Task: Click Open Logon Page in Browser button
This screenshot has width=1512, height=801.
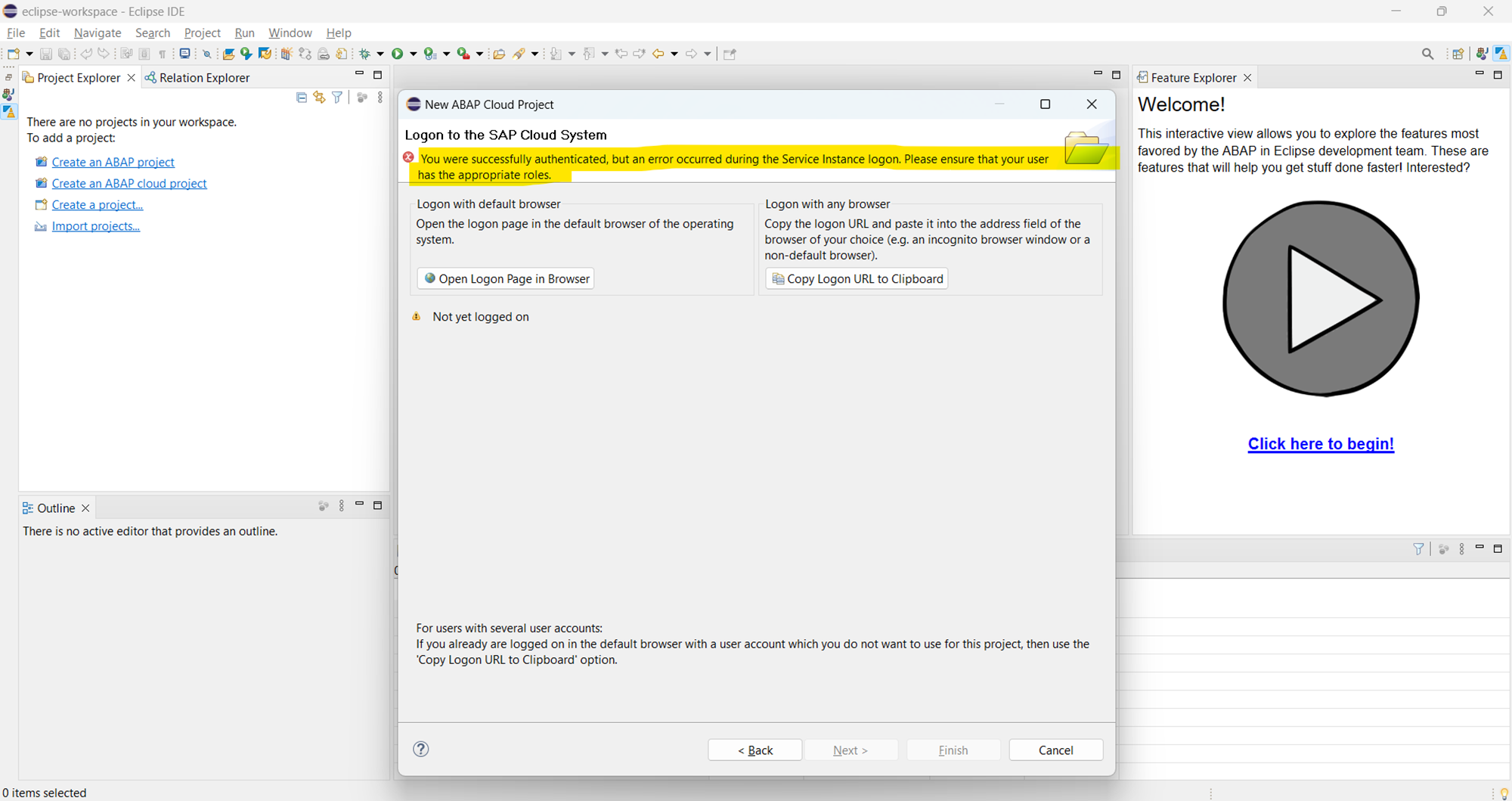Action: tap(506, 278)
